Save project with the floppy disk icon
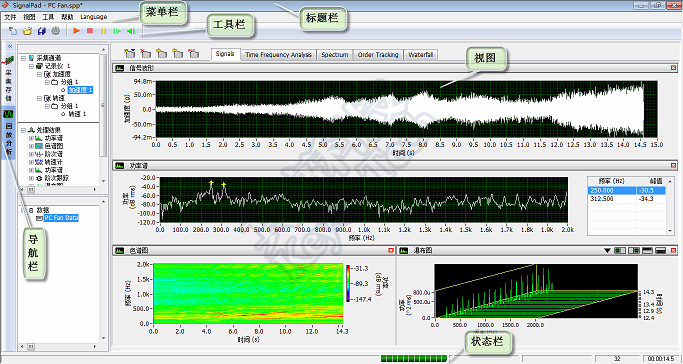This screenshot has height=364, width=683. coord(42,31)
